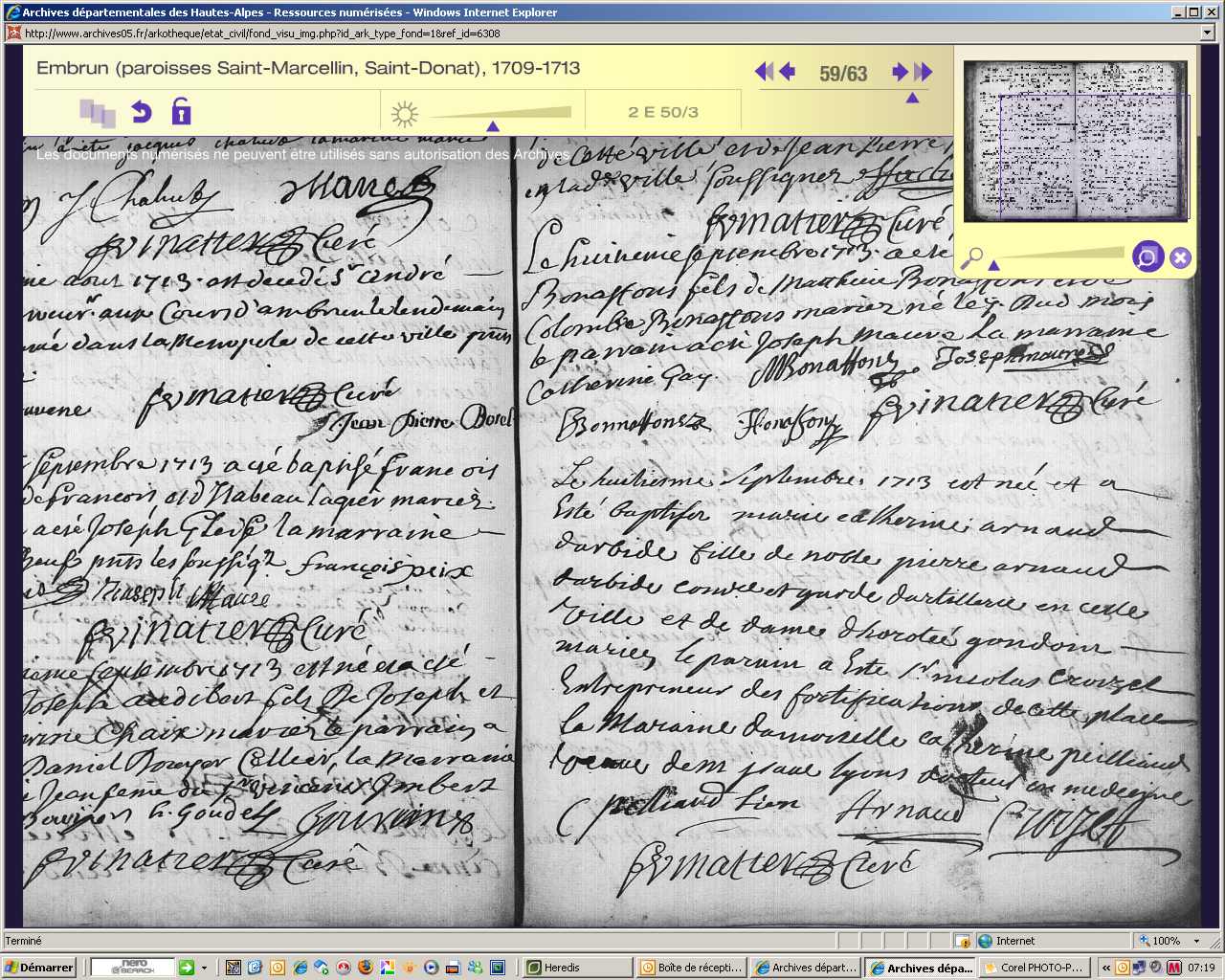Click the green Nero search go button
This screenshot has height=980, width=1225.
pos(187,968)
